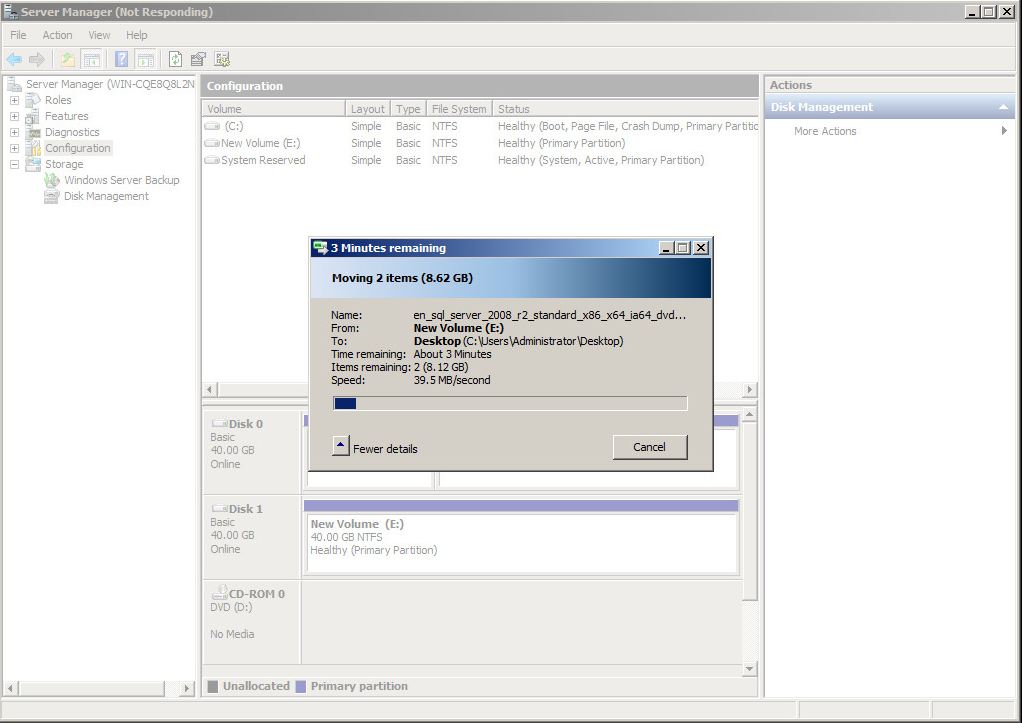Viewport: 1022px width, 723px height.
Task: Click the Forward arrow toolbar icon
Action: click(37, 60)
